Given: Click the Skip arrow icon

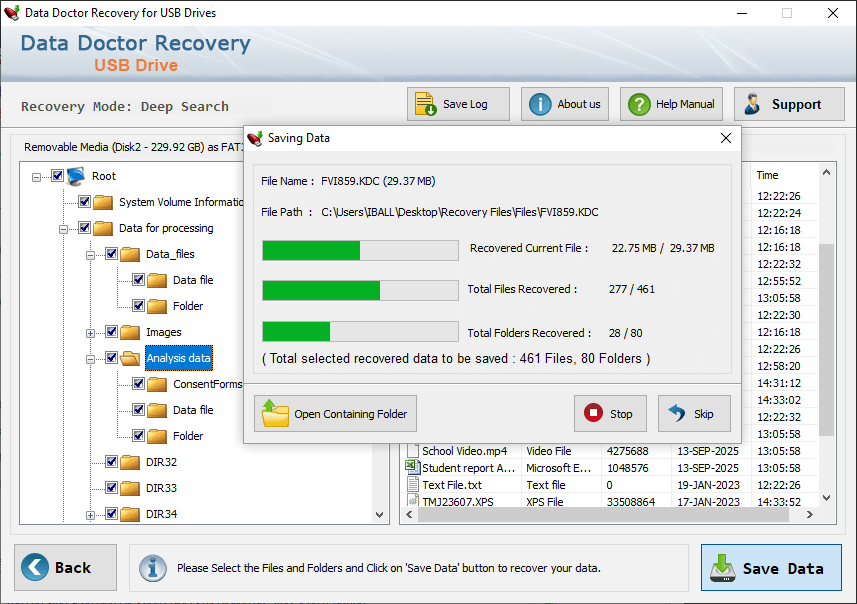Looking at the screenshot, I should pos(677,413).
